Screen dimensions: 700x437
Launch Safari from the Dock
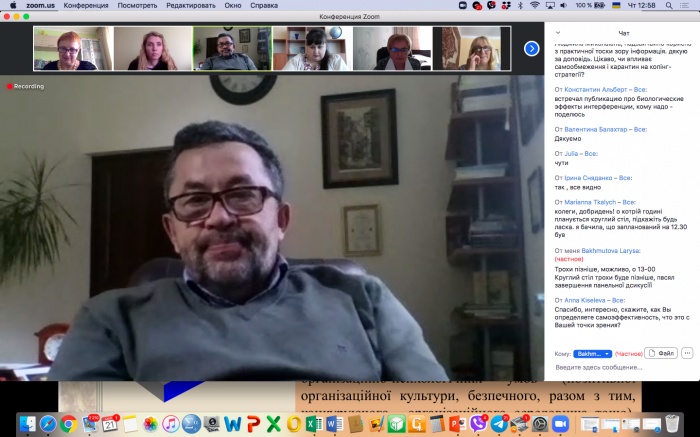48,424
